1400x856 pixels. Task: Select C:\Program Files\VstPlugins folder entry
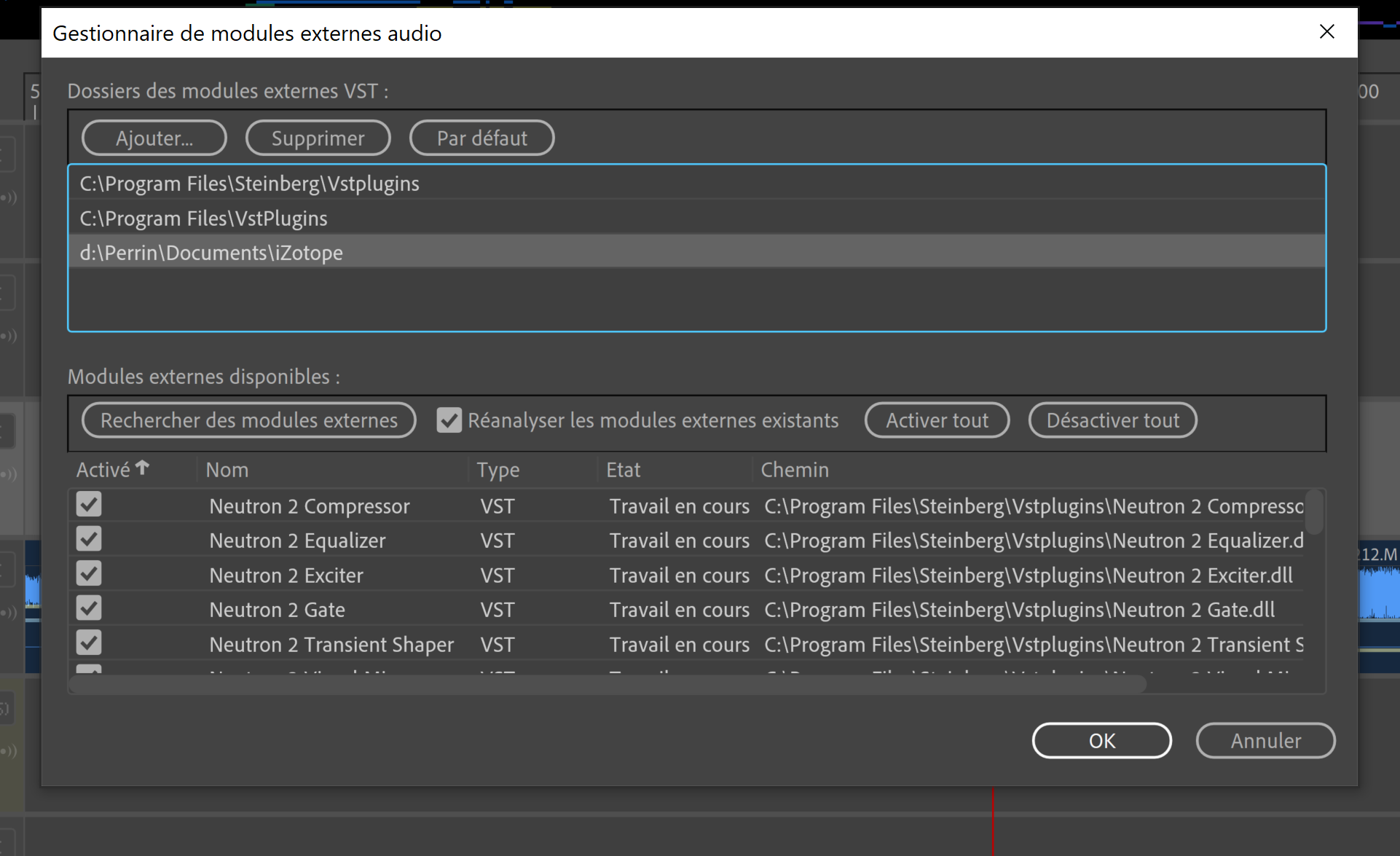tap(203, 219)
